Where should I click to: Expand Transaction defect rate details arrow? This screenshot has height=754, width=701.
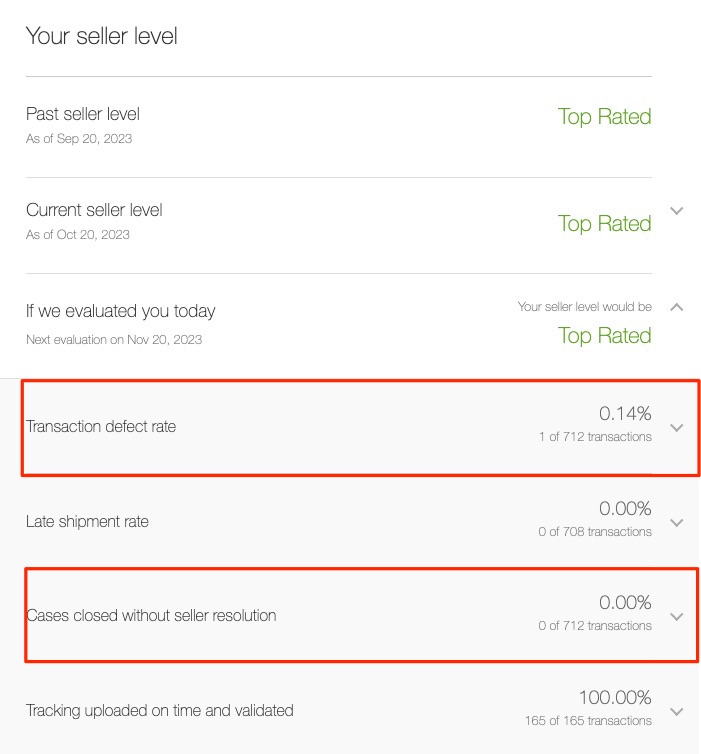(x=677, y=427)
